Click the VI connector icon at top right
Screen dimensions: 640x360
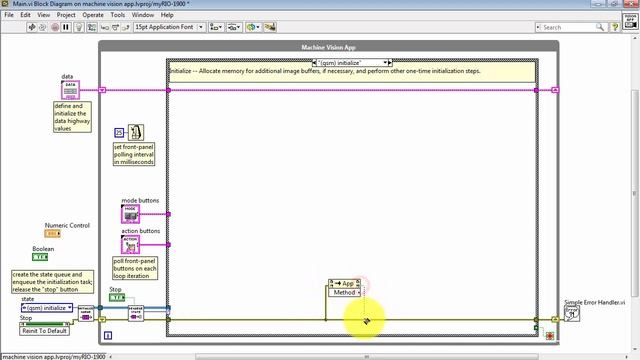pyautogui.click(x=630, y=21)
